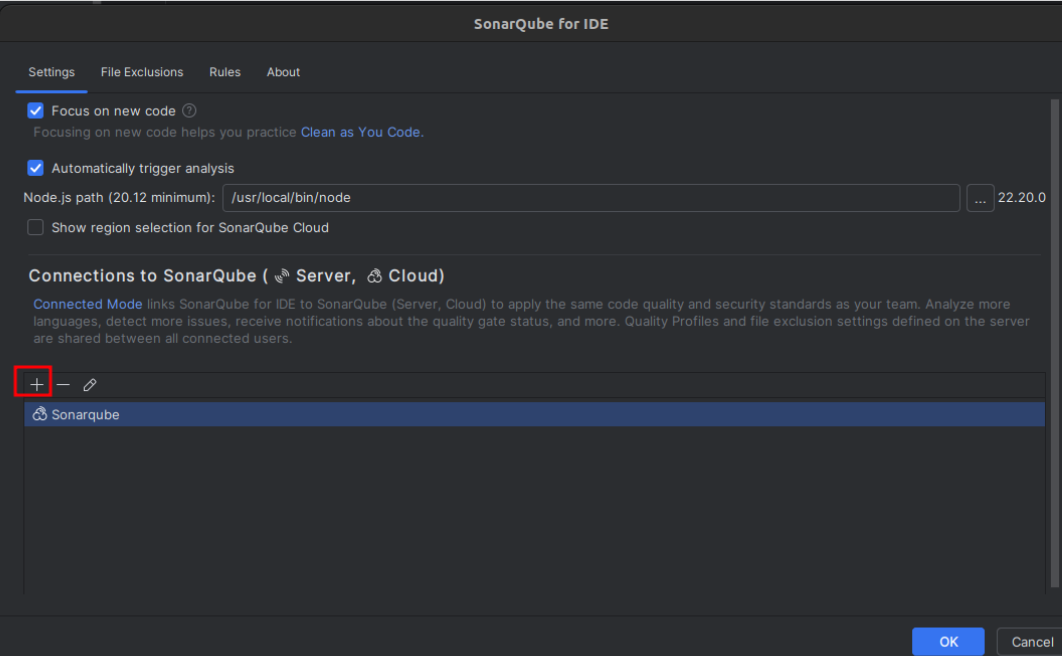Select the Settings tab
1062x656 pixels.
51,72
